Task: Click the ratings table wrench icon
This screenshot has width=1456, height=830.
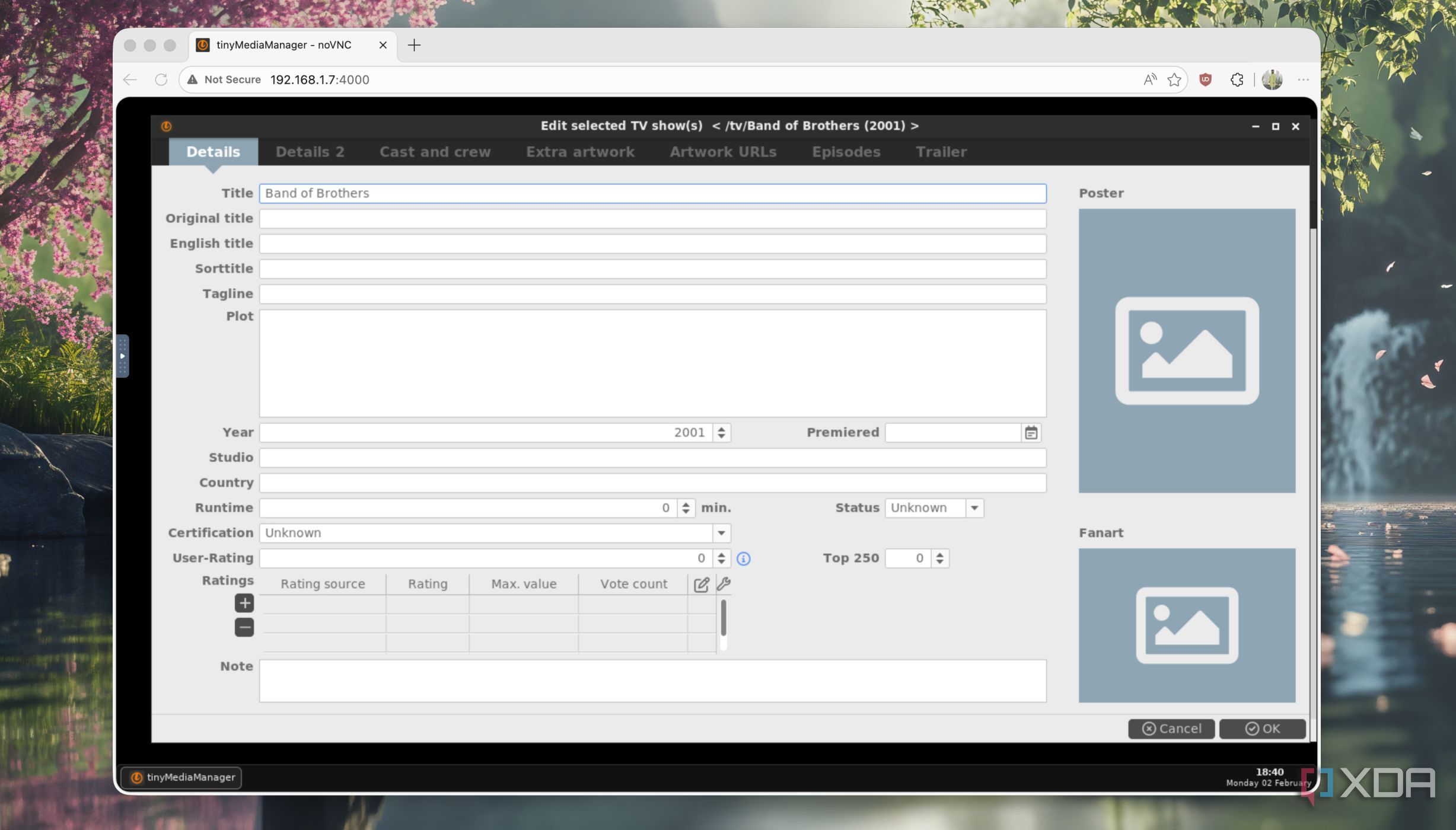Action: [x=724, y=584]
